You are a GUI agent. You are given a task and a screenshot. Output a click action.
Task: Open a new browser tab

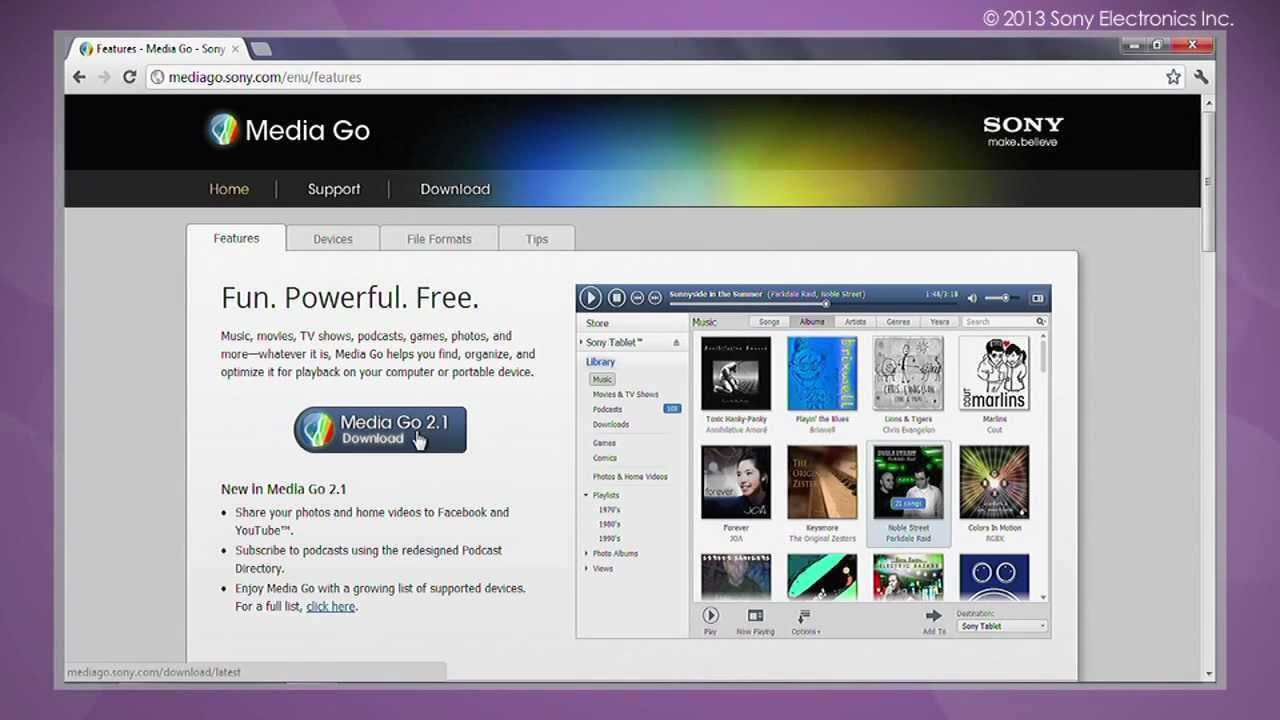click(x=261, y=49)
